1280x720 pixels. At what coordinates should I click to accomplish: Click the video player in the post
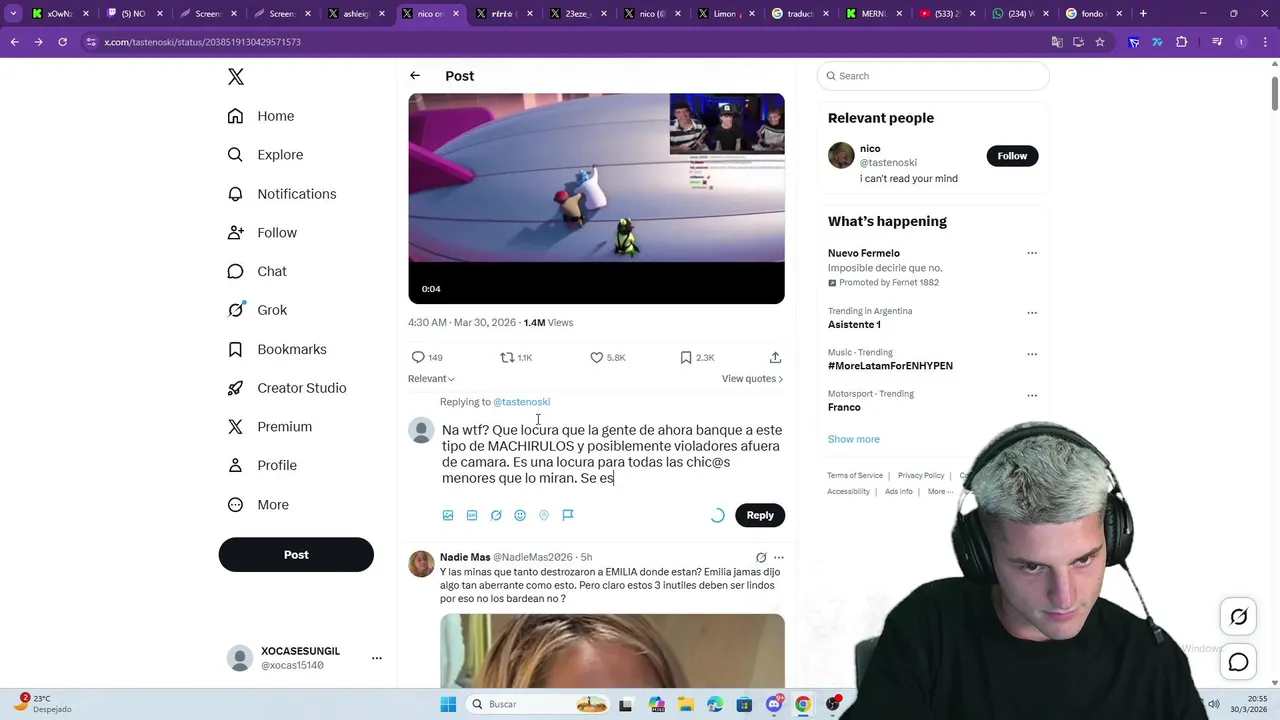(x=596, y=198)
